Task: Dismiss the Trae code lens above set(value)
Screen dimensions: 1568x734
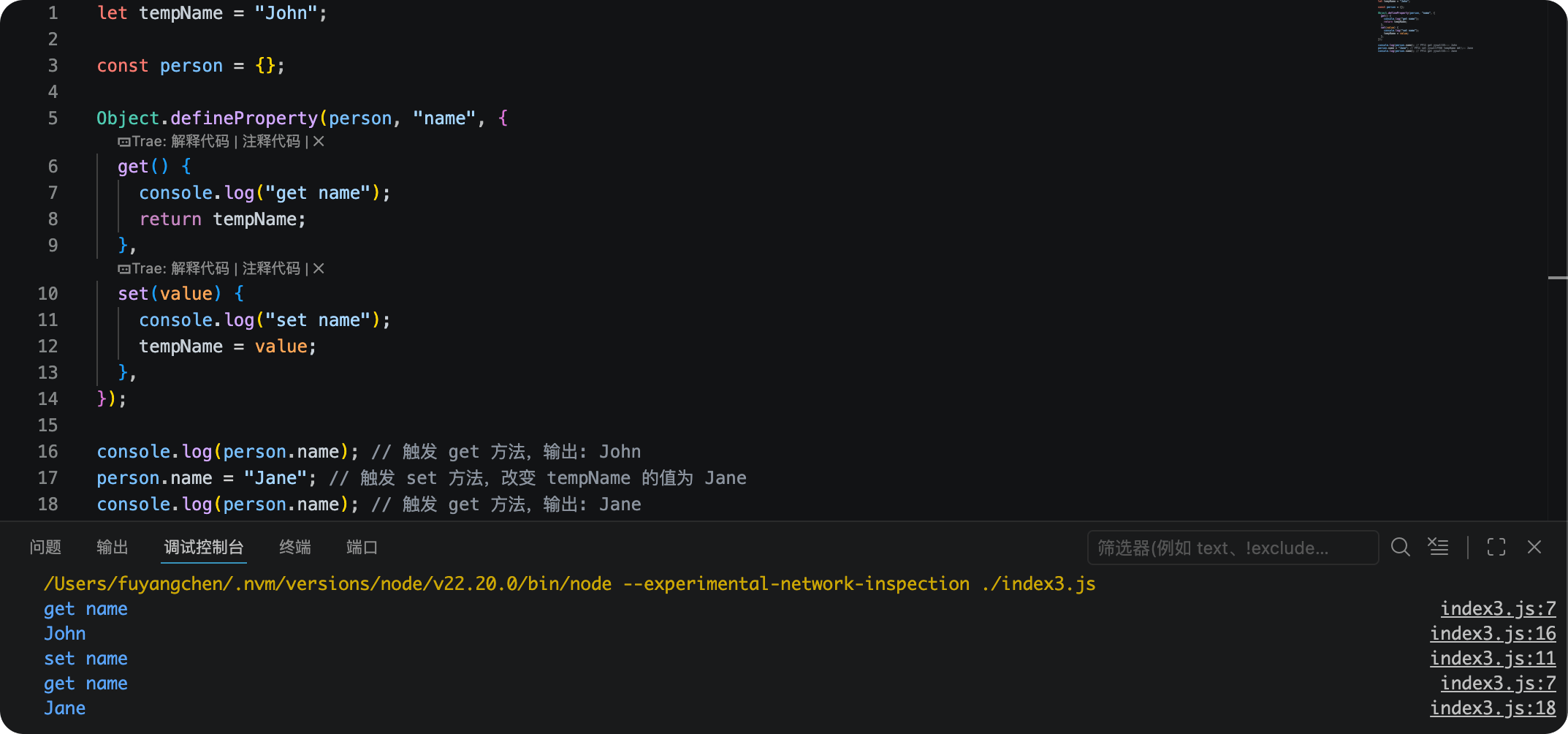Action: [319, 269]
